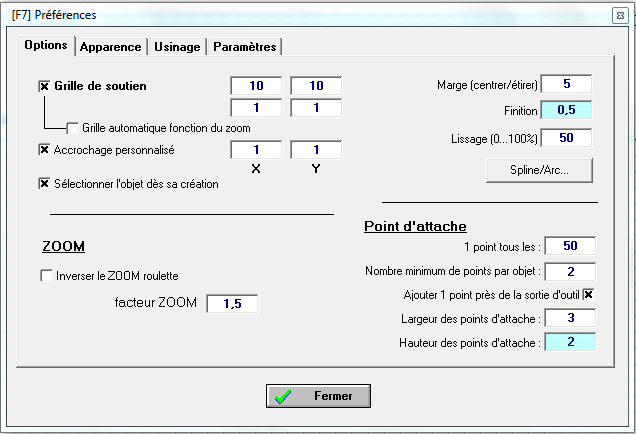Enable Inverser le ZOOM roulette

pos(46,276)
